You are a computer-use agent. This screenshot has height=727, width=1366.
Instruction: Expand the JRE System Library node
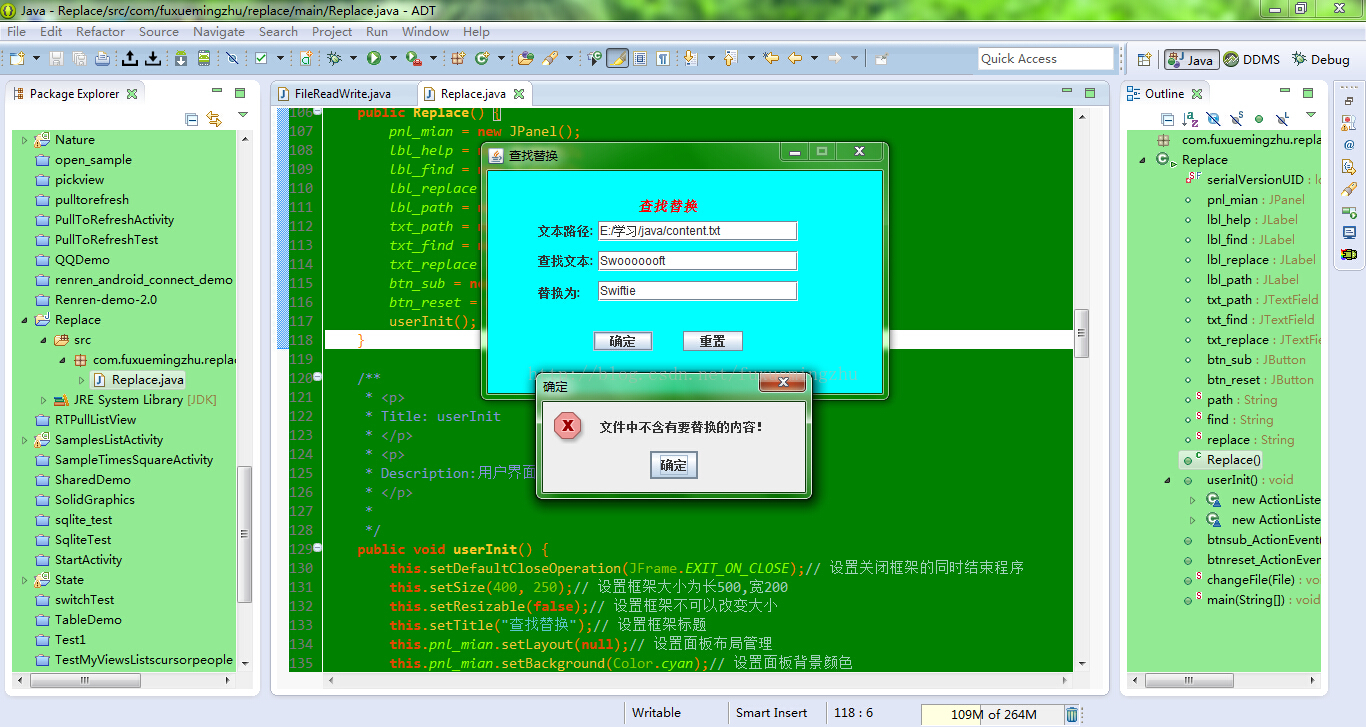(x=44, y=400)
